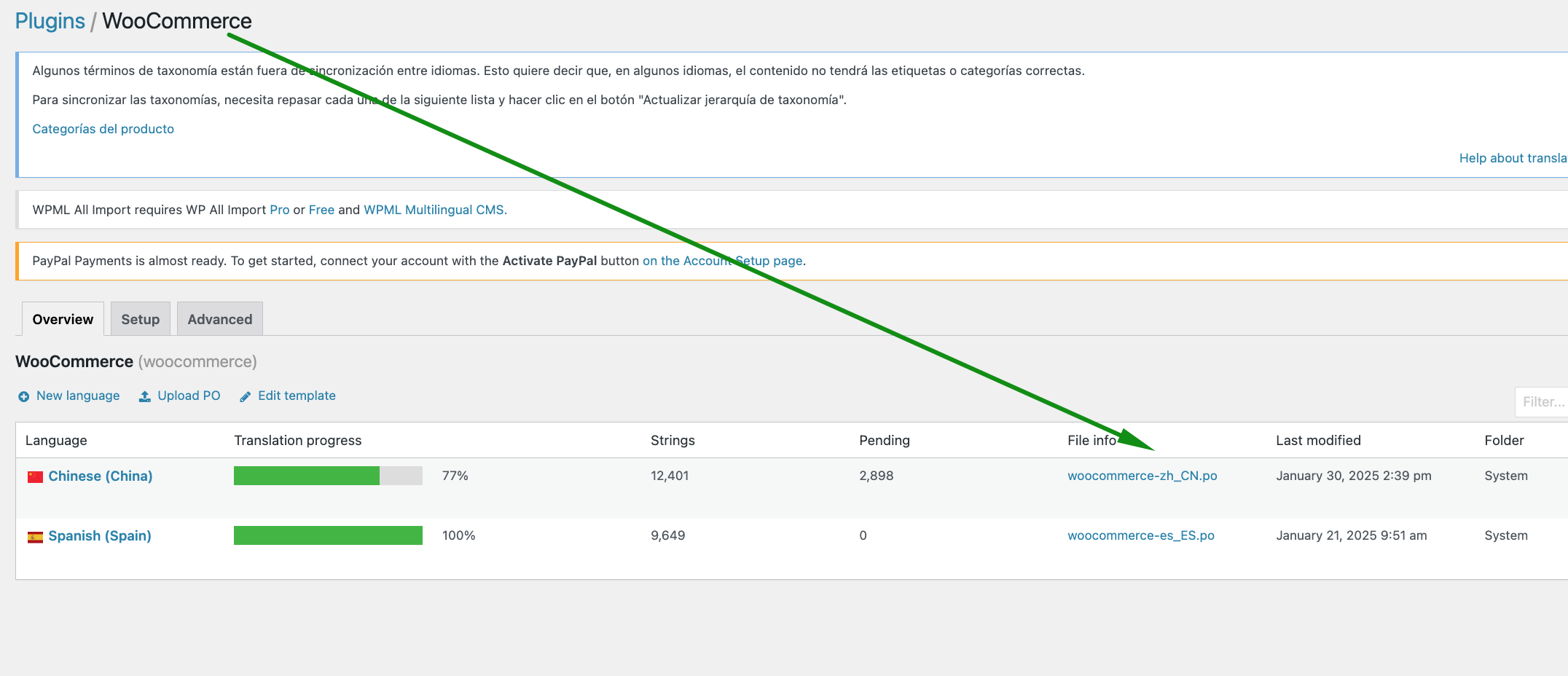Sort by the Folder column header

tap(1504, 440)
